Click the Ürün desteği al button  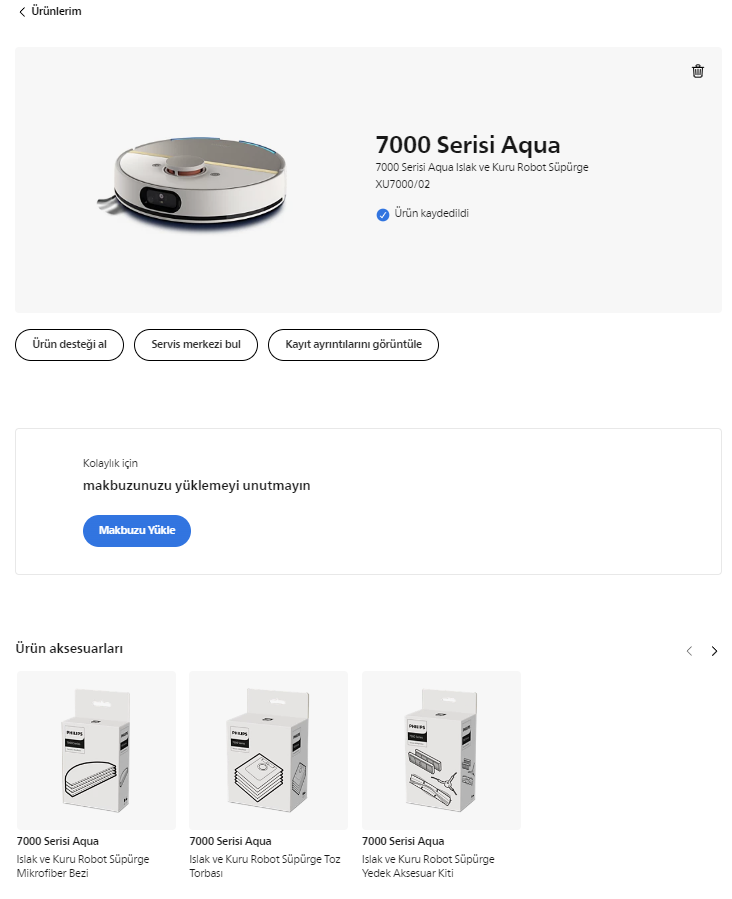coord(69,345)
